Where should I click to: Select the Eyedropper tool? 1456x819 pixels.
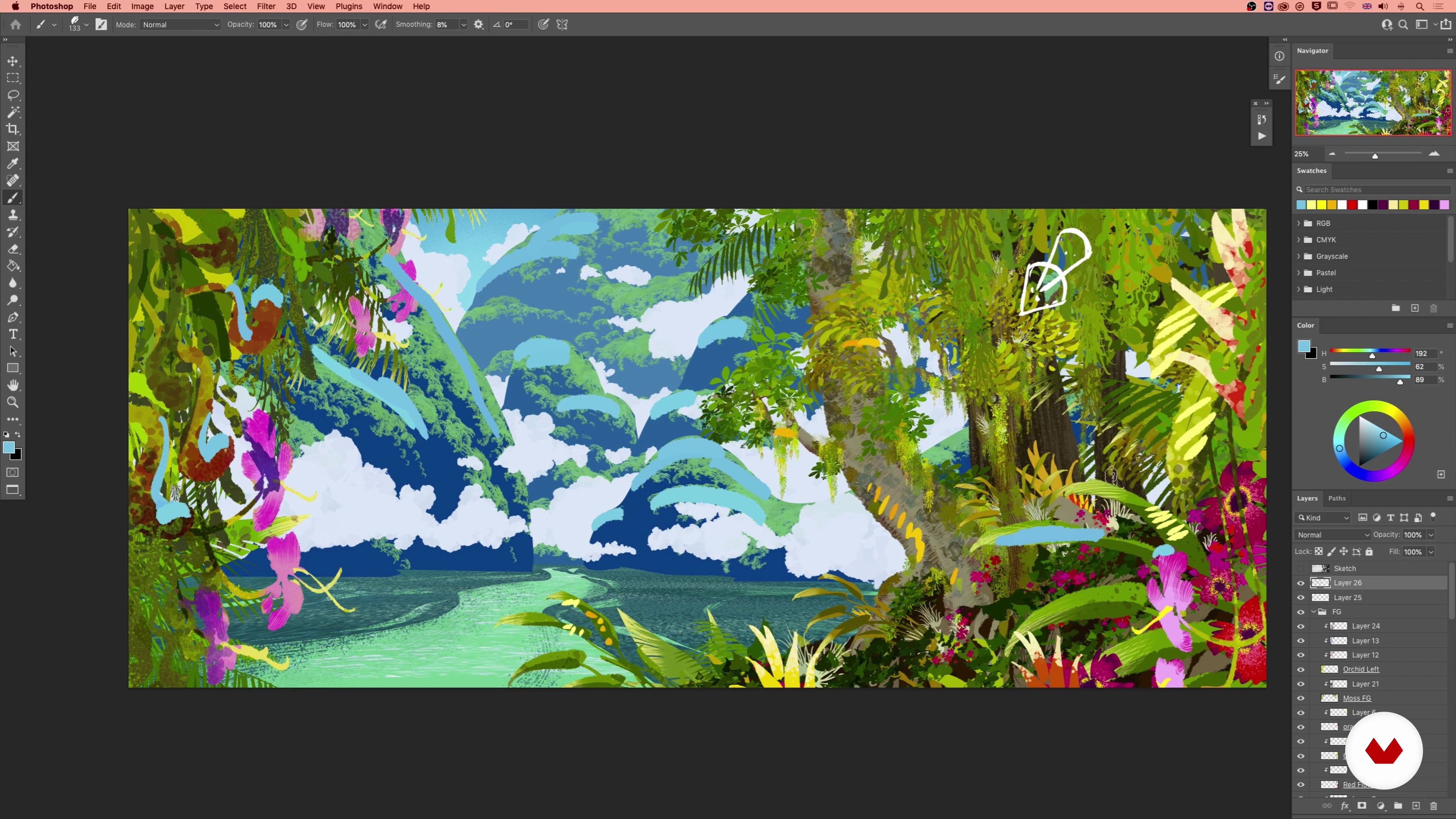click(13, 163)
